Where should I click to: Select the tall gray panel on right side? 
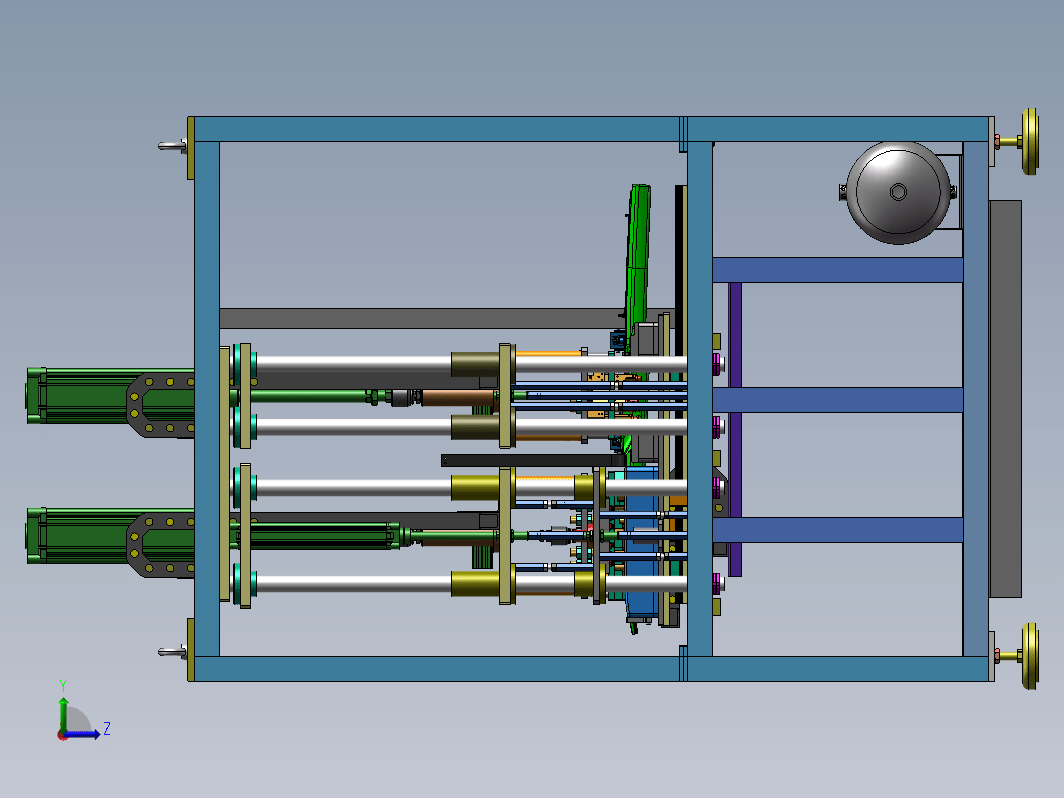click(1005, 399)
